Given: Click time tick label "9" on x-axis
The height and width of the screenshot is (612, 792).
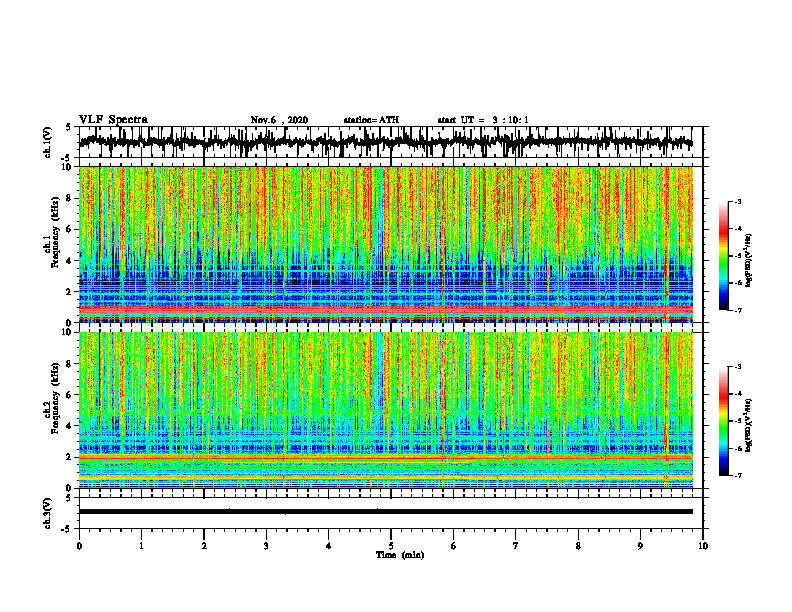Looking at the screenshot, I should tap(640, 546).
